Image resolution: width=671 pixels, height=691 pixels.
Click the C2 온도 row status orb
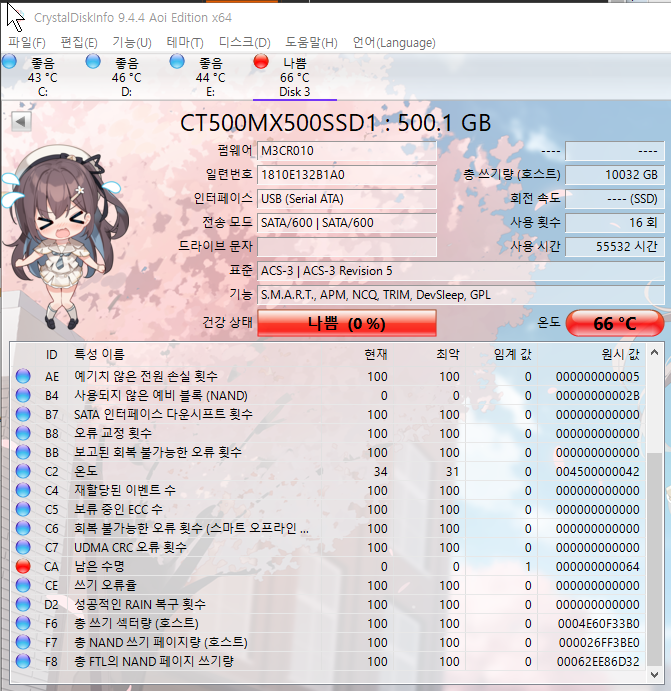[23, 471]
